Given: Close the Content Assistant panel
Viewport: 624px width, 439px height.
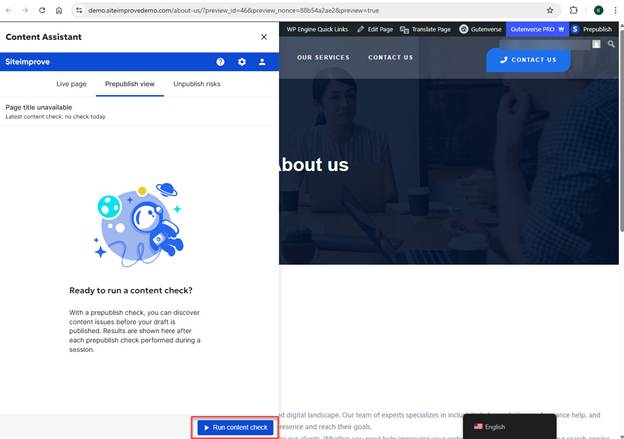Looking at the screenshot, I should (x=264, y=37).
